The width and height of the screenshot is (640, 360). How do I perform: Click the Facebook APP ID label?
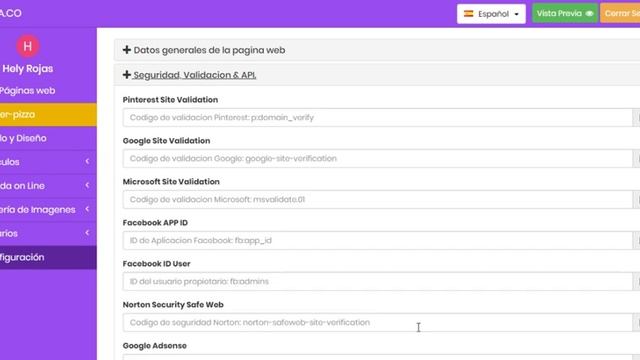[x=155, y=222]
